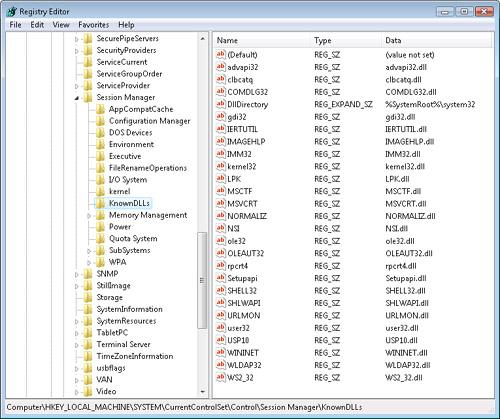
Task: Sort values by the Data column header
Action: [x=437, y=40]
